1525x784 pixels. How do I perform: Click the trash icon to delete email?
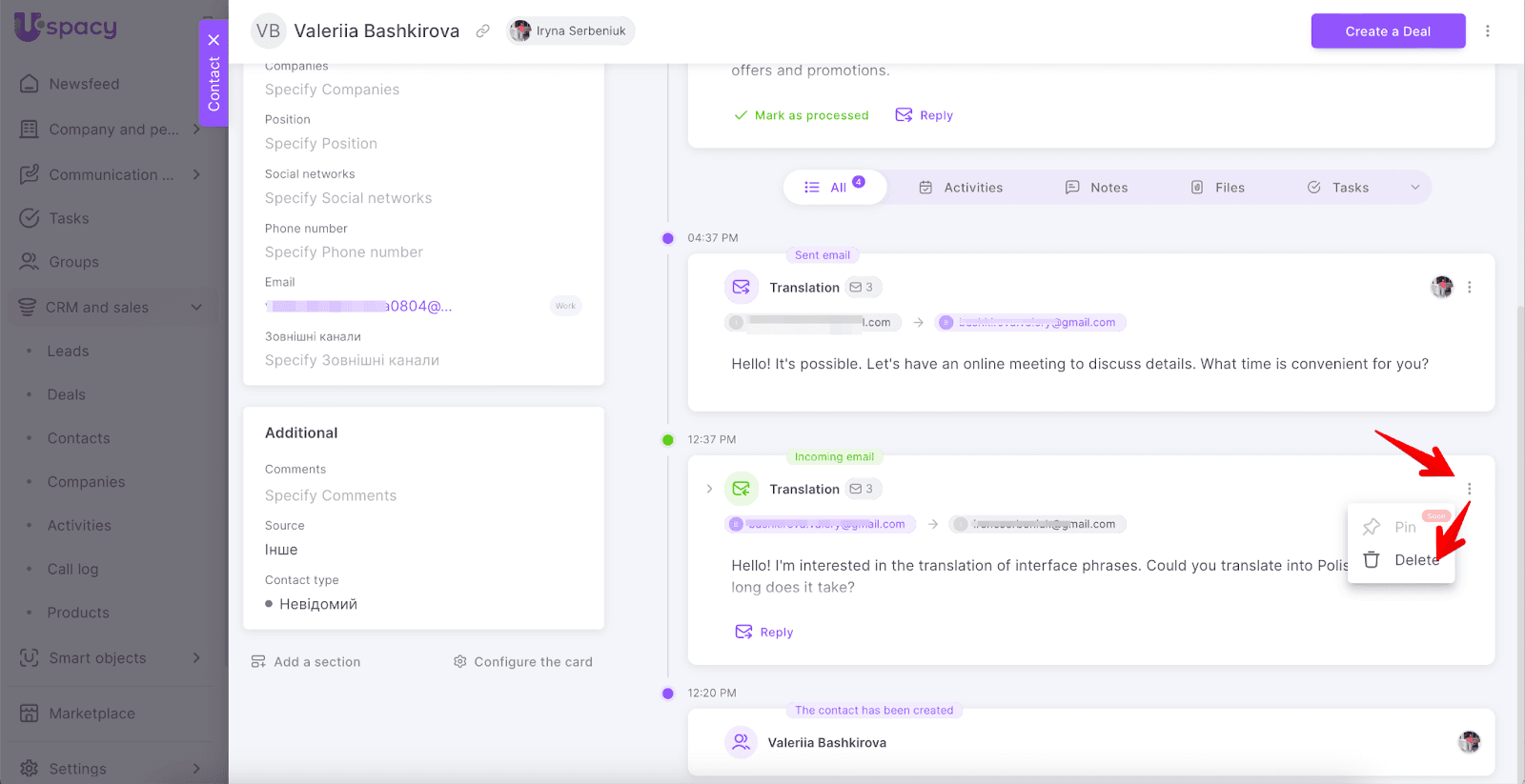coord(1372,560)
